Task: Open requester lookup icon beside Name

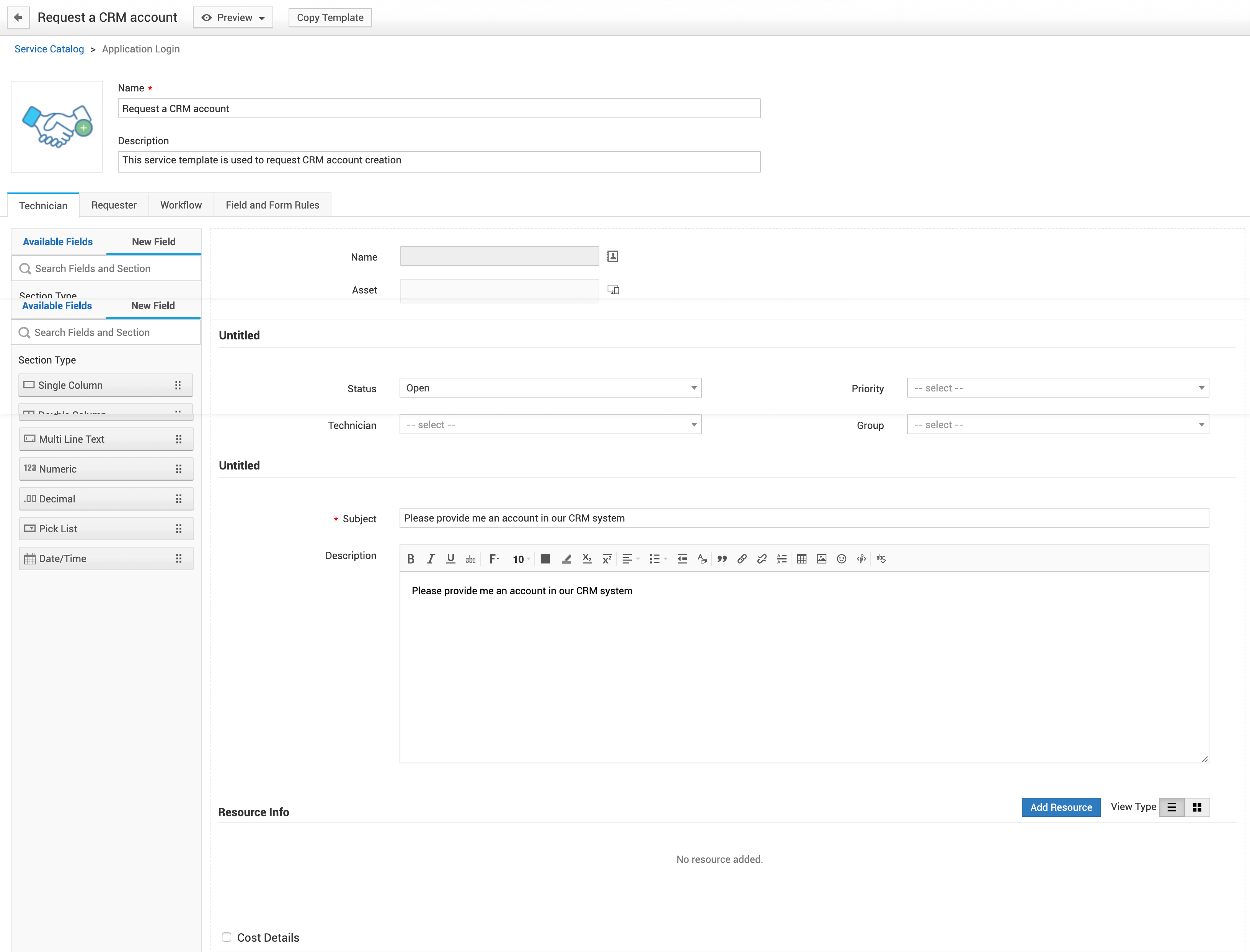Action: pyautogui.click(x=612, y=256)
